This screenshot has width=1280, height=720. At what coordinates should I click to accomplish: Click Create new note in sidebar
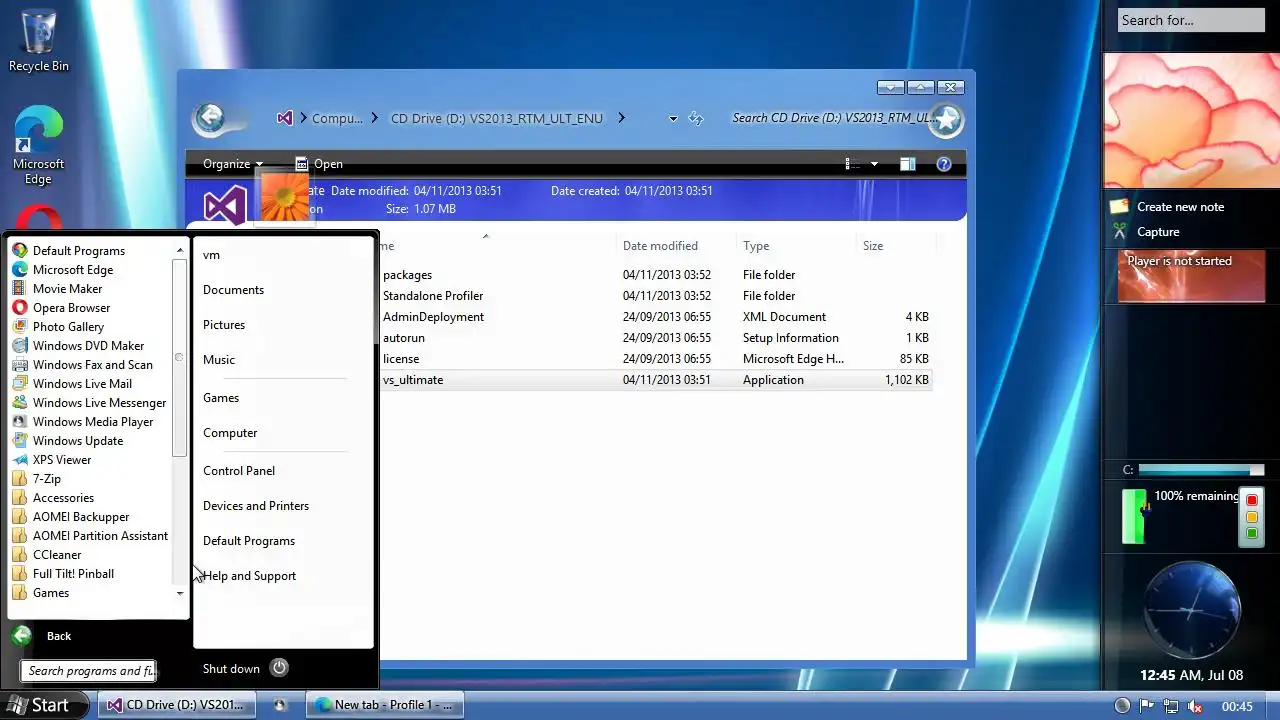(x=1180, y=206)
